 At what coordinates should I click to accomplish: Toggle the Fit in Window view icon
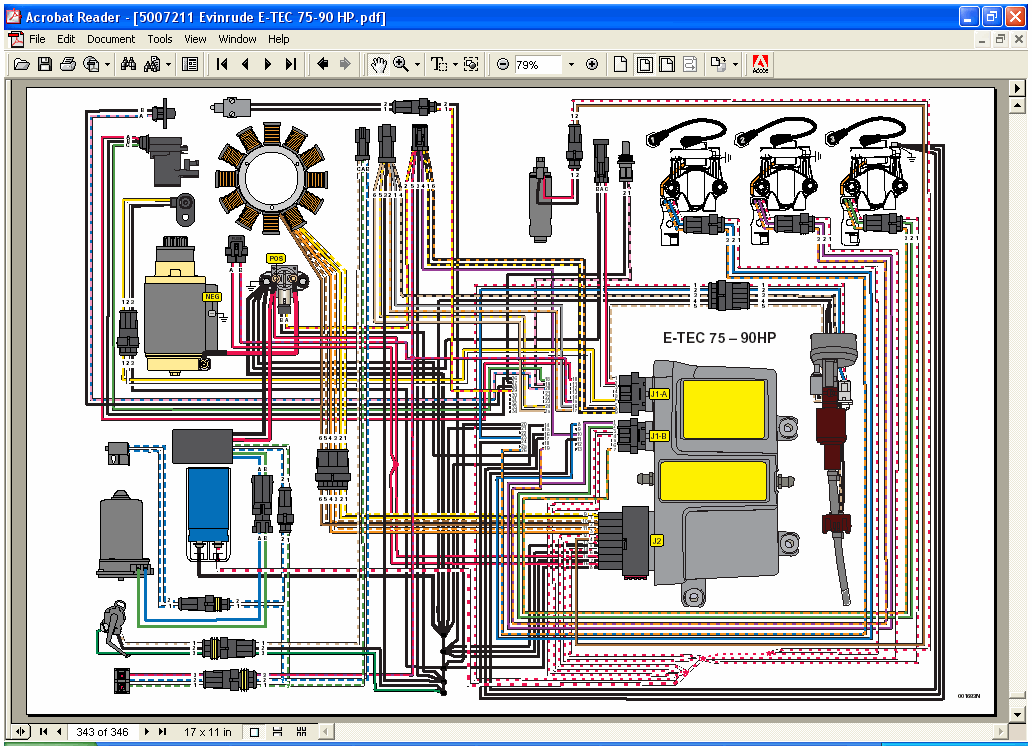(x=644, y=65)
